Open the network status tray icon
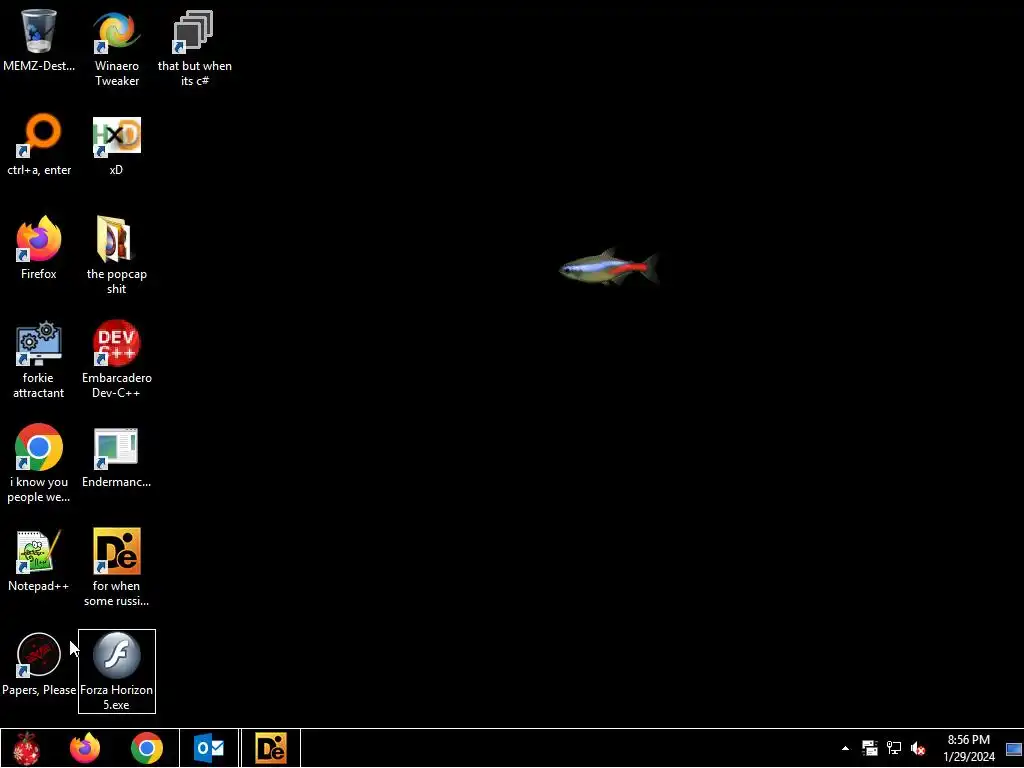 click(893, 748)
